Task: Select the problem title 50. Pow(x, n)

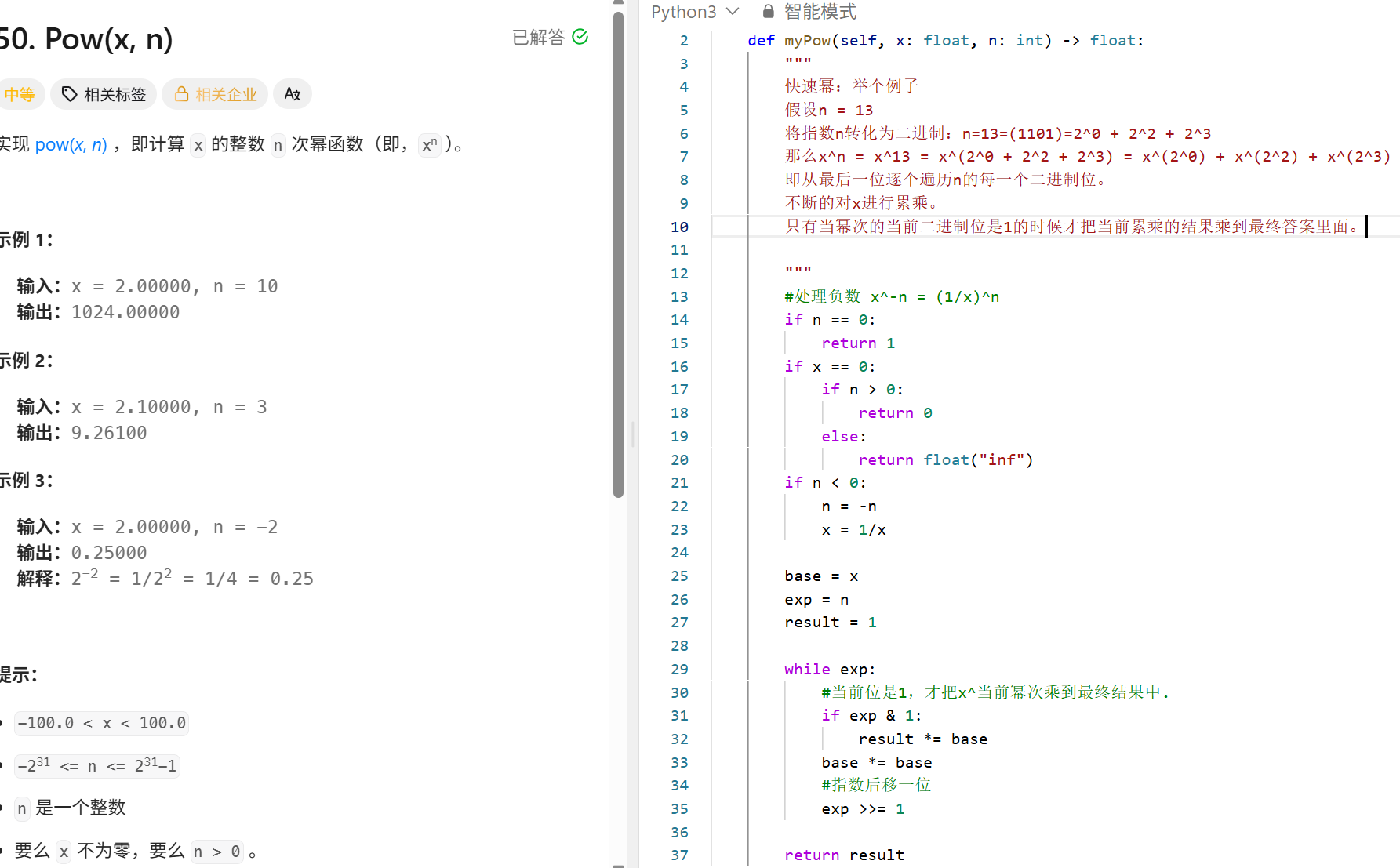Action: point(86,39)
